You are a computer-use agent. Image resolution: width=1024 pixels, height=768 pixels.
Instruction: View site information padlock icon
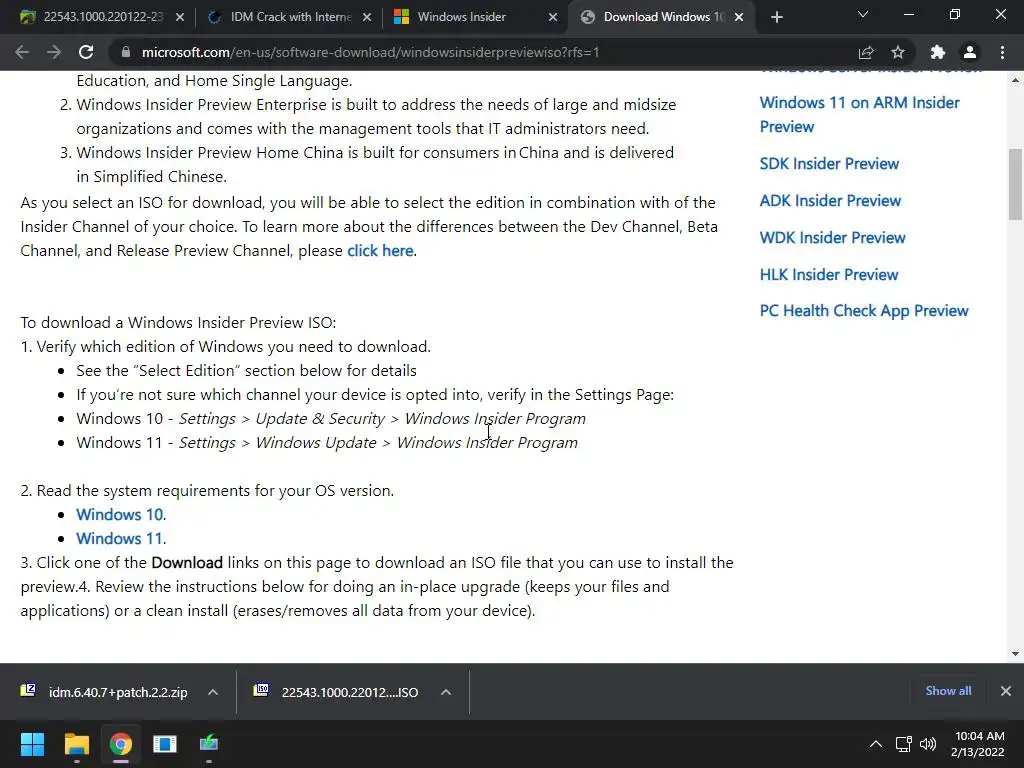pos(126,52)
